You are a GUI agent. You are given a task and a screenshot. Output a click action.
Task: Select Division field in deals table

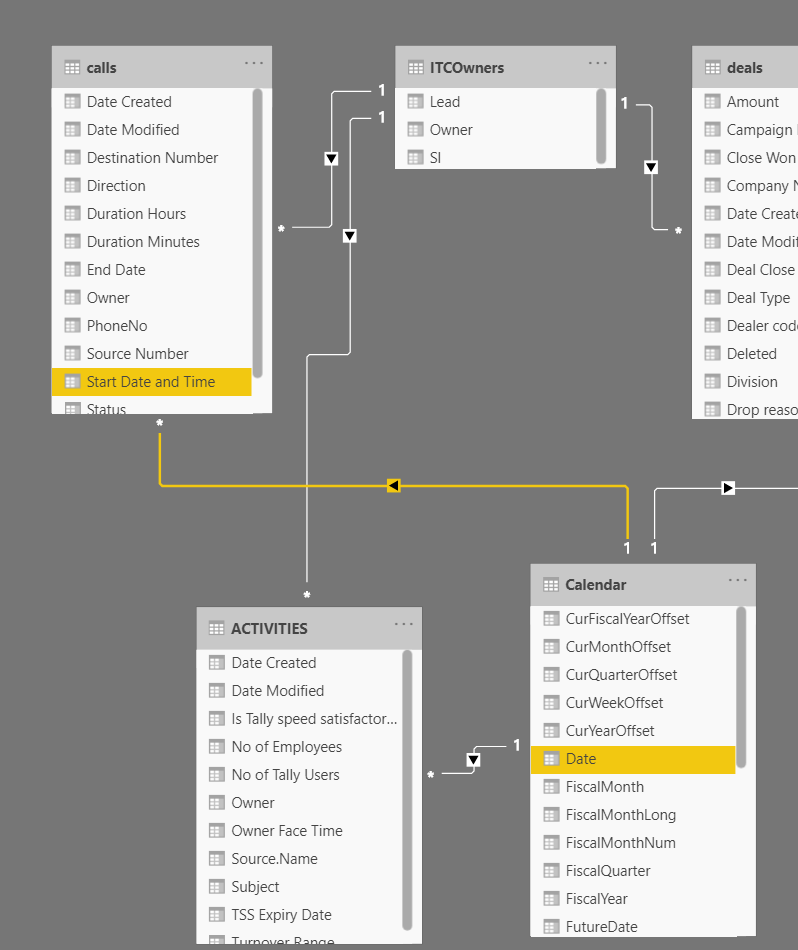pos(745,382)
